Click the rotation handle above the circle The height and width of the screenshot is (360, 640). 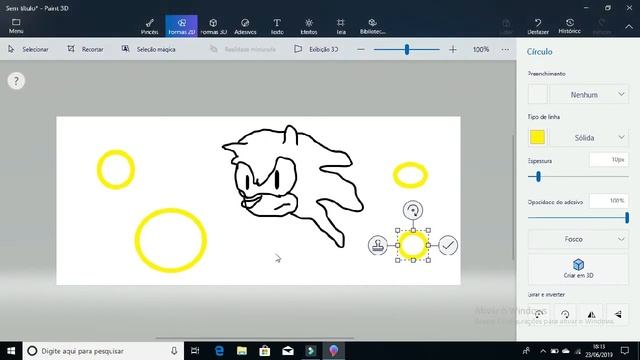click(413, 210)
